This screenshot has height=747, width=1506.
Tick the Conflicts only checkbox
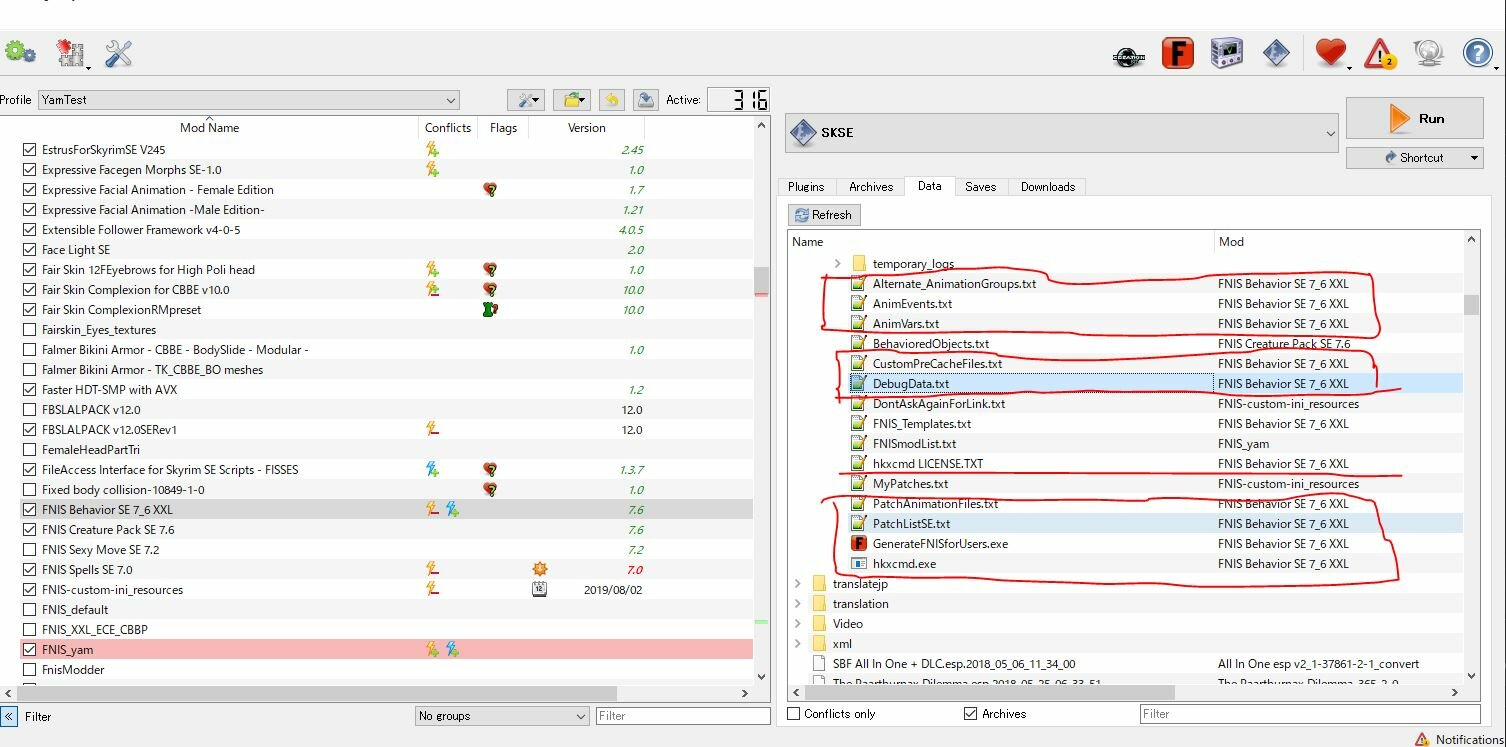coord(794,713)
